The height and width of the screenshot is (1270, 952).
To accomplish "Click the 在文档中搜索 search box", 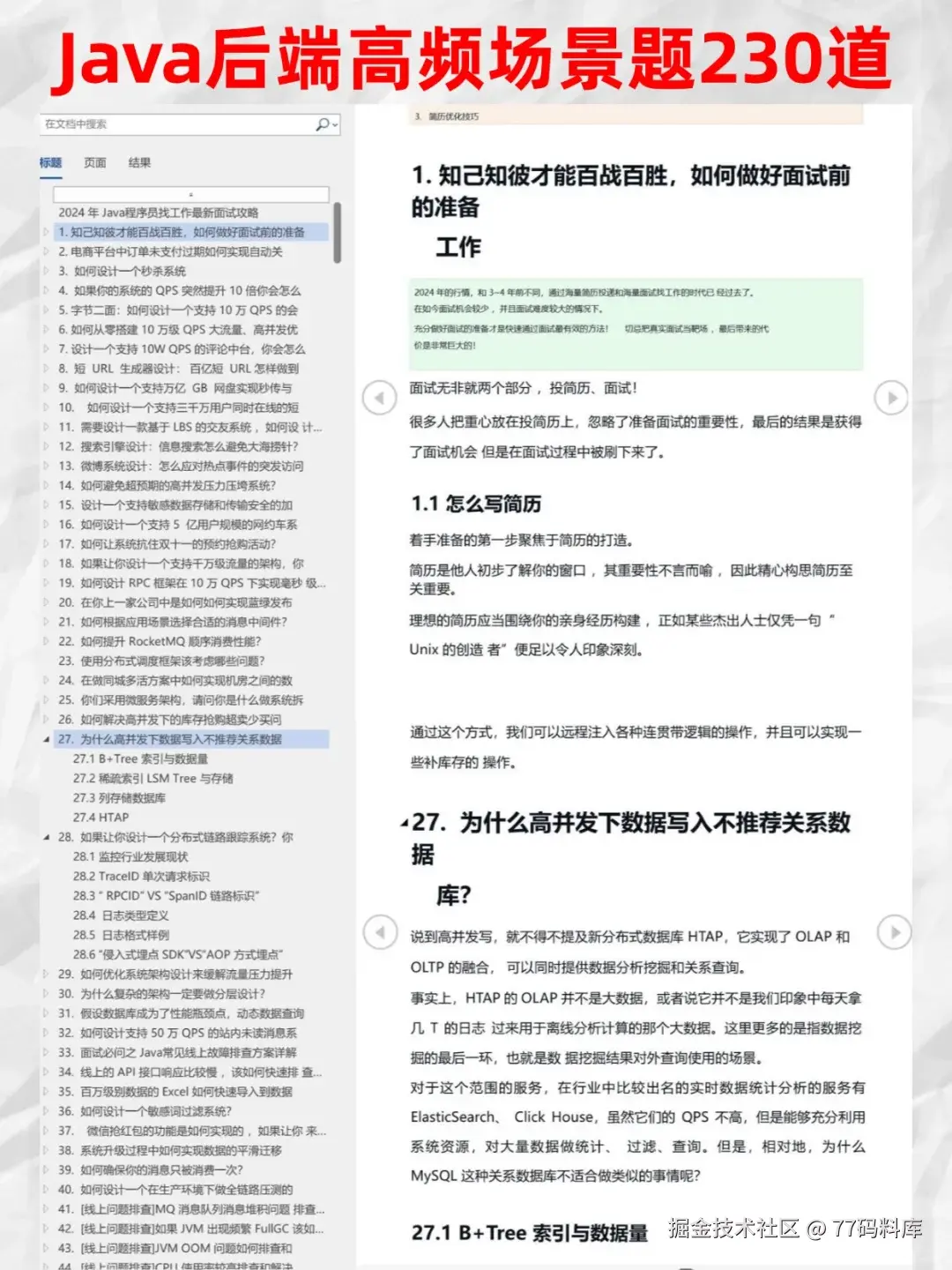I will 159,123.
